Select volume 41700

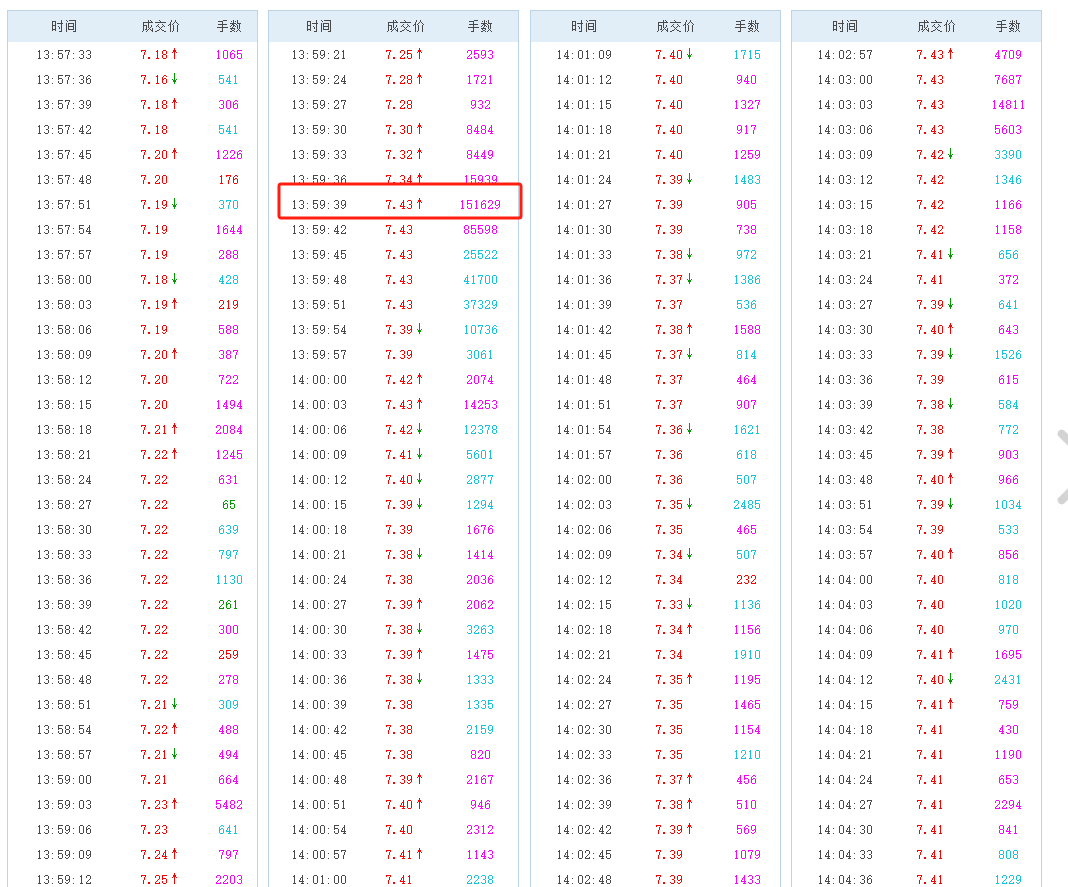coord(480,279)
